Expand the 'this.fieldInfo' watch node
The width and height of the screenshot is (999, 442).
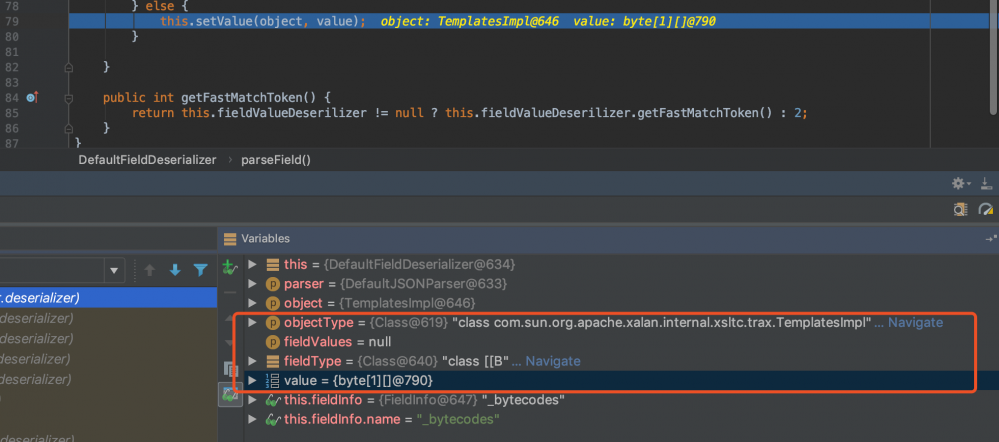pyautogui.click(x=252, y=401)
